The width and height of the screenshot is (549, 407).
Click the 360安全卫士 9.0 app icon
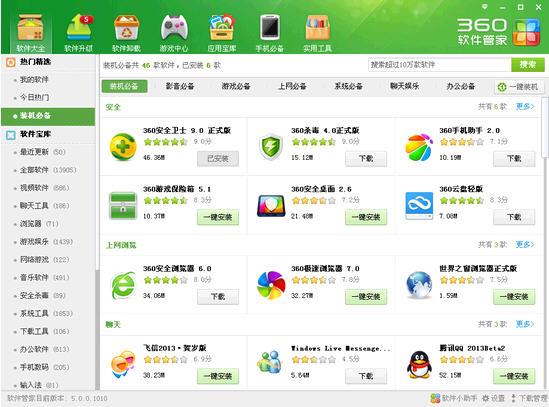[x=123, y=147]
